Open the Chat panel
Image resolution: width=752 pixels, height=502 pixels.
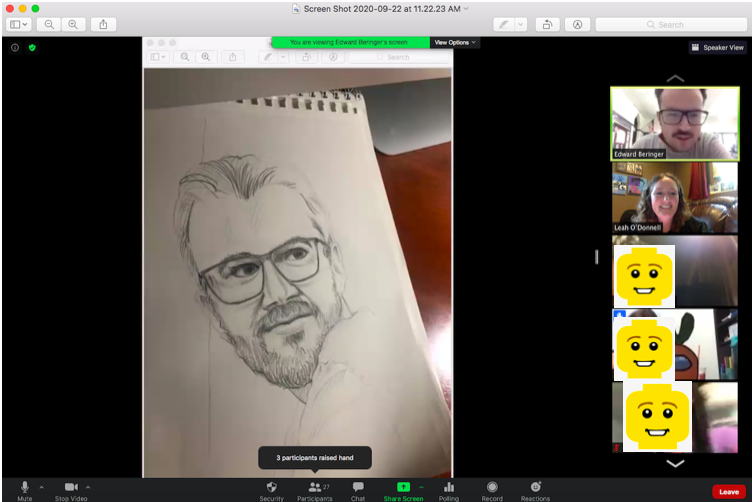pos(358,491)
